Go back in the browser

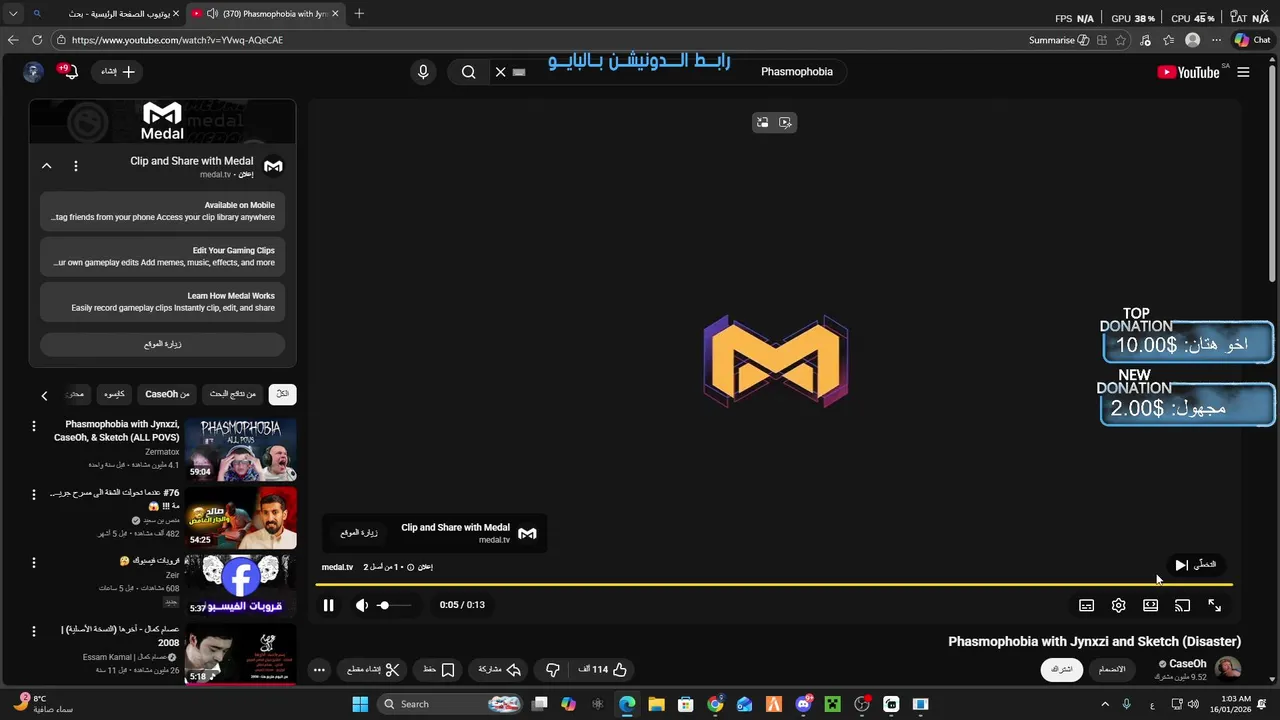13,40
